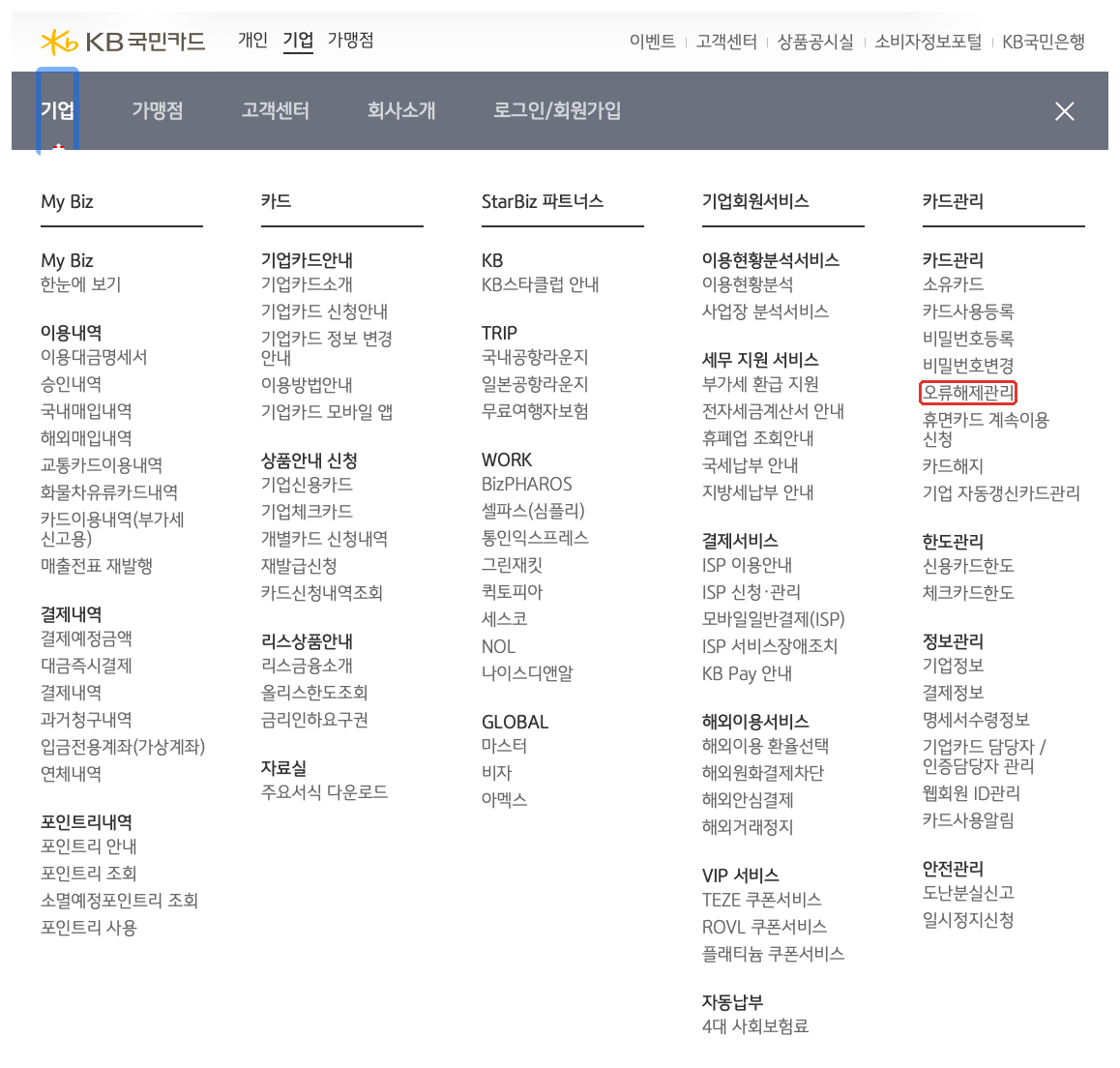Open 해외원화결제차단
Image resolution: width=1120 pixels, height=1068 pixels.
pyautogui.click(x=763, y=774)
